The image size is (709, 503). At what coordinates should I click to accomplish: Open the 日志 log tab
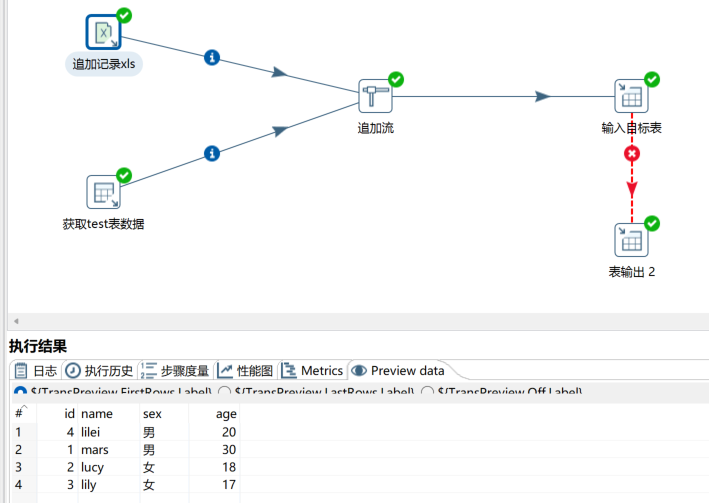click(36, 370)
